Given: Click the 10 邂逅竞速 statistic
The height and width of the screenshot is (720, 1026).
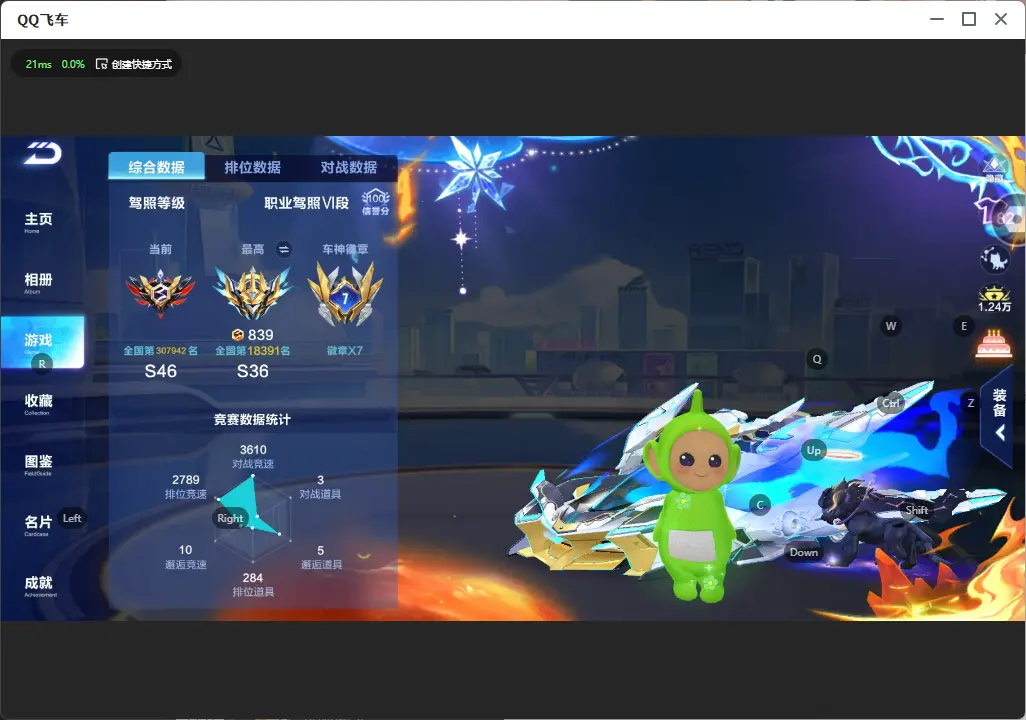Looking at the screenshot, I should click(186, 557).
